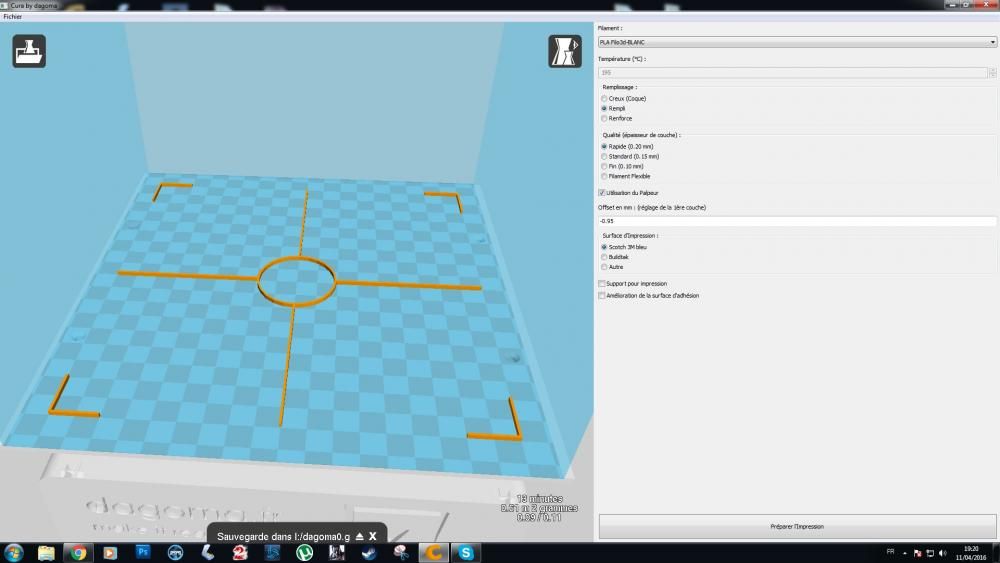Open Google Chrome from the taskbar
Screen dimensions: 1000x563
pyautogui.click(x=78, y=552)
